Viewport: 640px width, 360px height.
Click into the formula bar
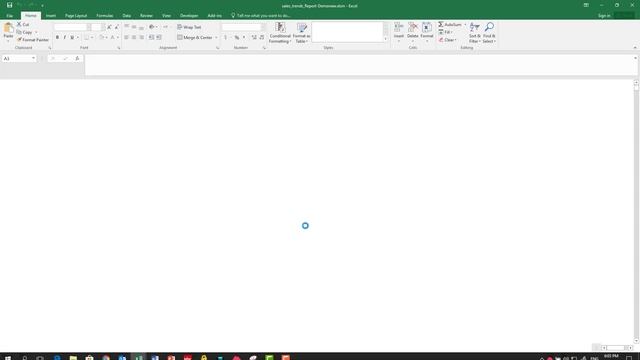[359, 64]
